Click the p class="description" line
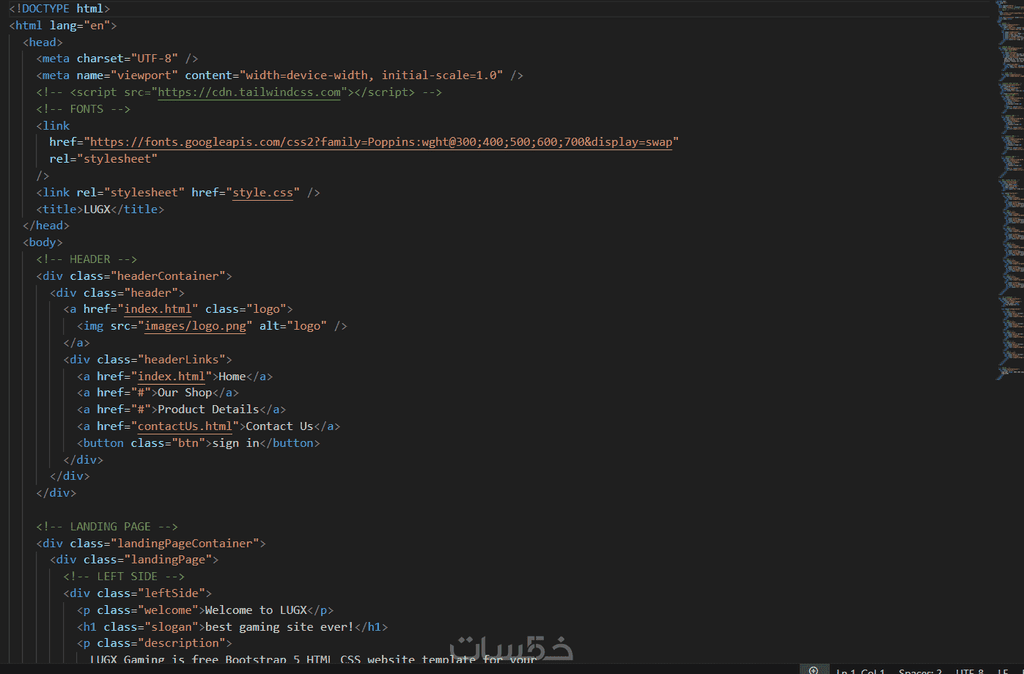The image size is (1024, 674). 154,643
